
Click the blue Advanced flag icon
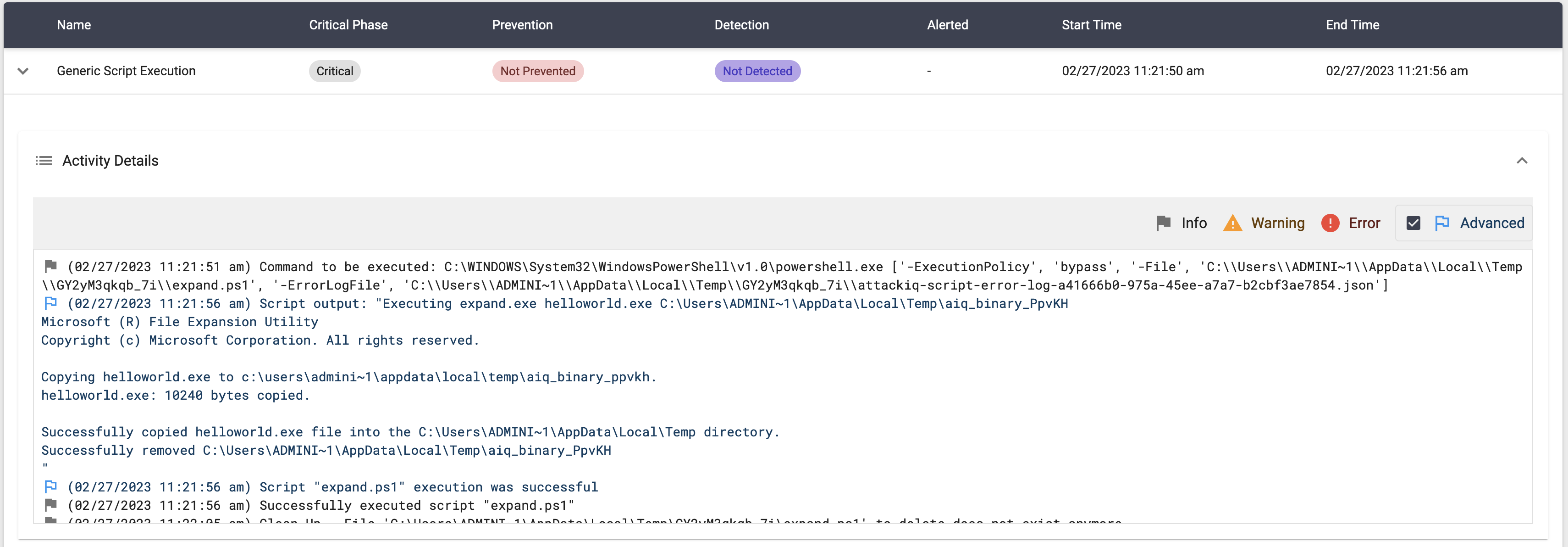click(x=1442, y=223)
